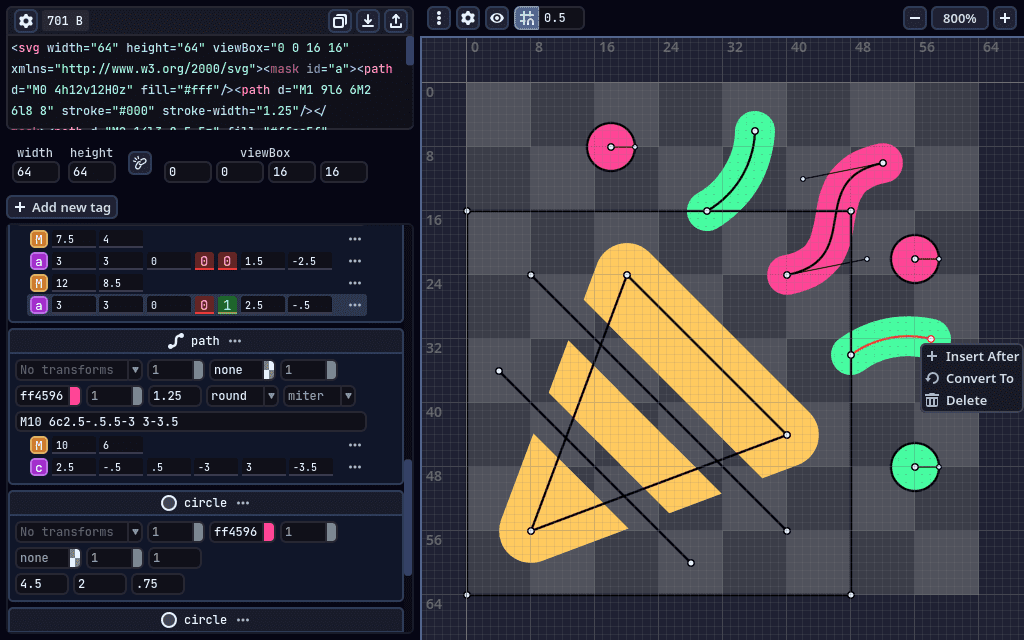Click the link width and height icon
1024x640 pixels.
[139, 163]
